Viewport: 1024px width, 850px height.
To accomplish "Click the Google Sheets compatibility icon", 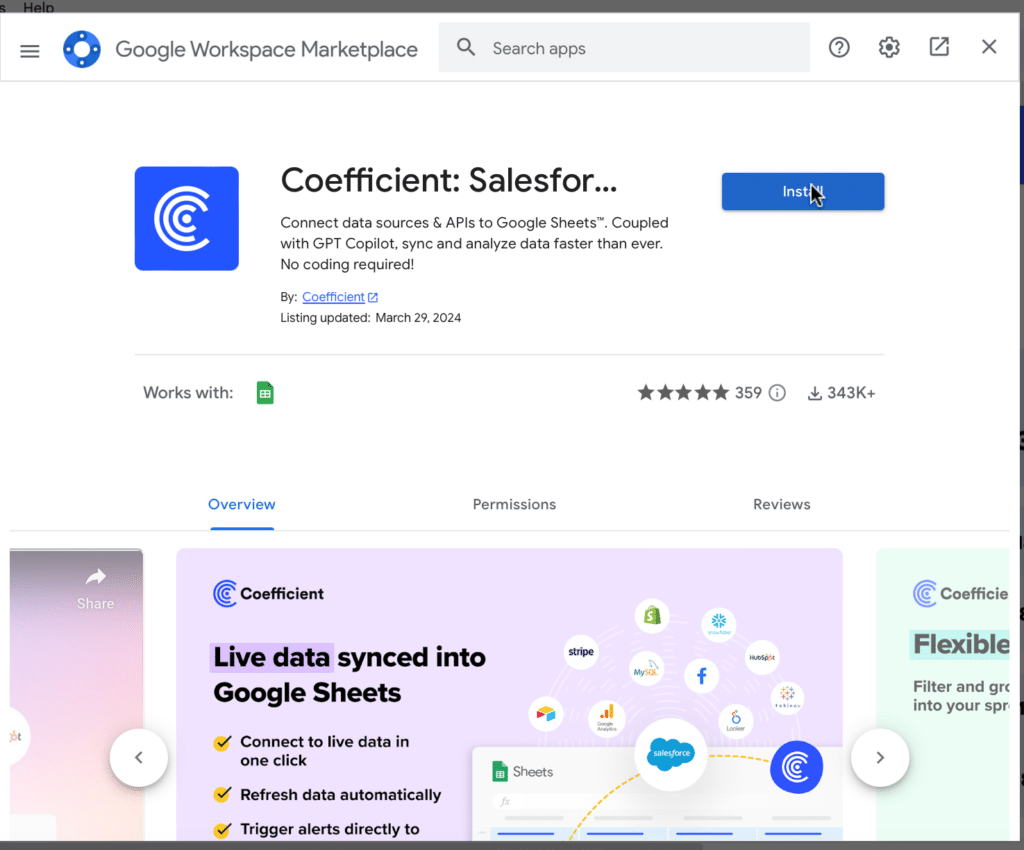I will click(265, 393).
